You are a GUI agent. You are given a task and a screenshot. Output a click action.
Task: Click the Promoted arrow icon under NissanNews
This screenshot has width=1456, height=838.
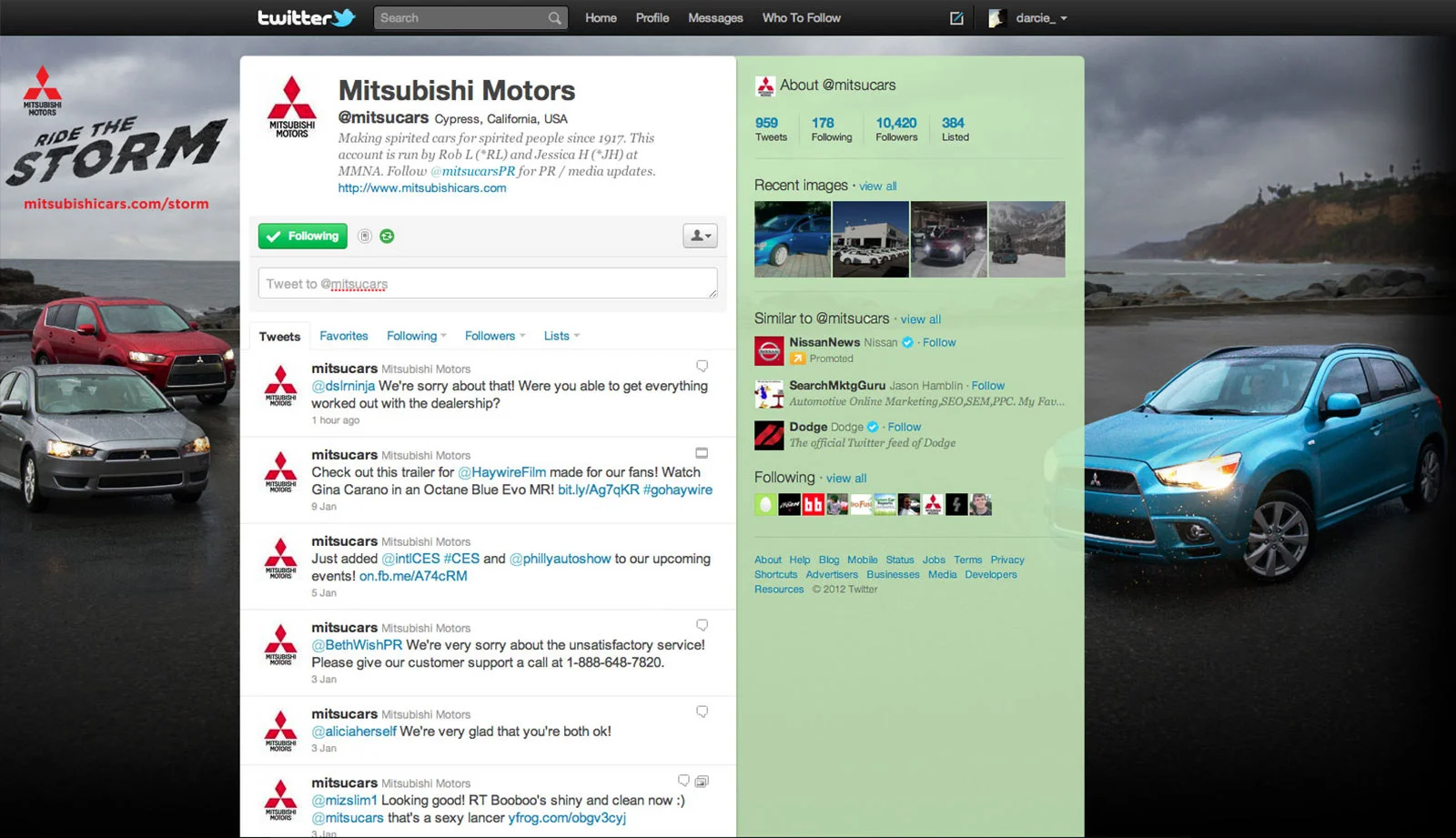coord(798,358)
